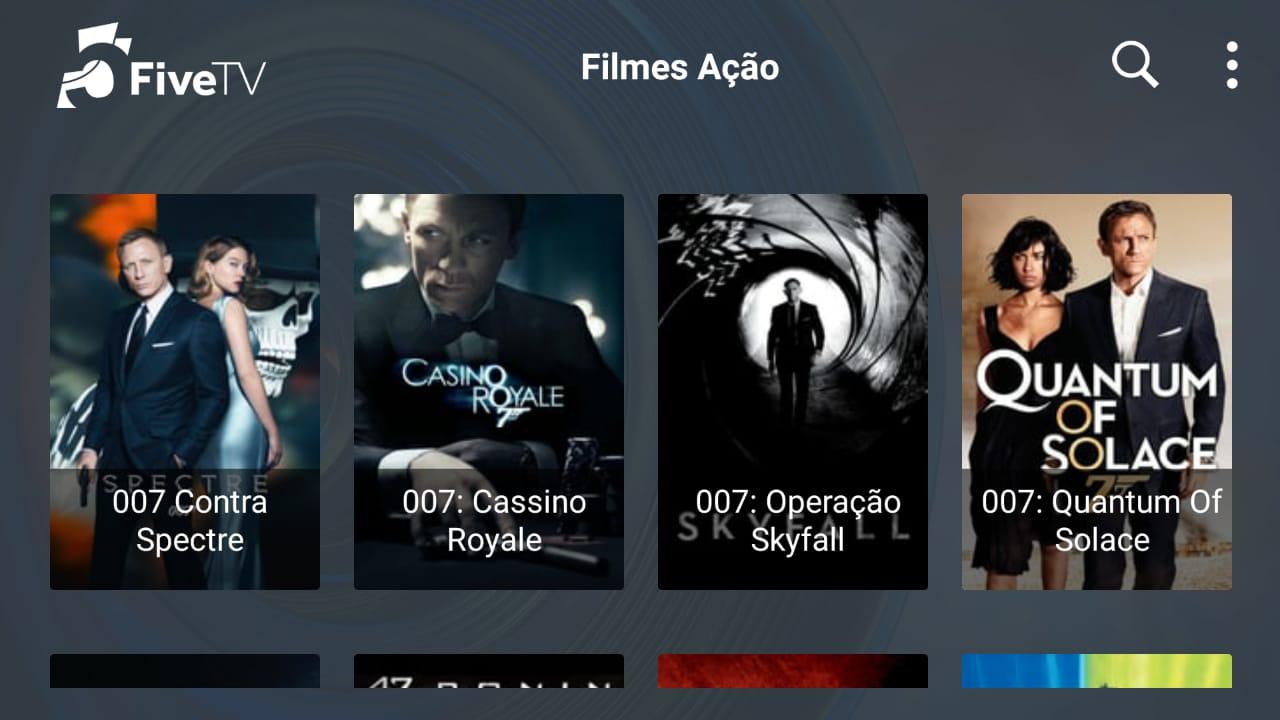Image resolution: width=1280 pixels, height=720 pixels.
Task: Open the three-dot overflow menu
Action: (1232, 66)
